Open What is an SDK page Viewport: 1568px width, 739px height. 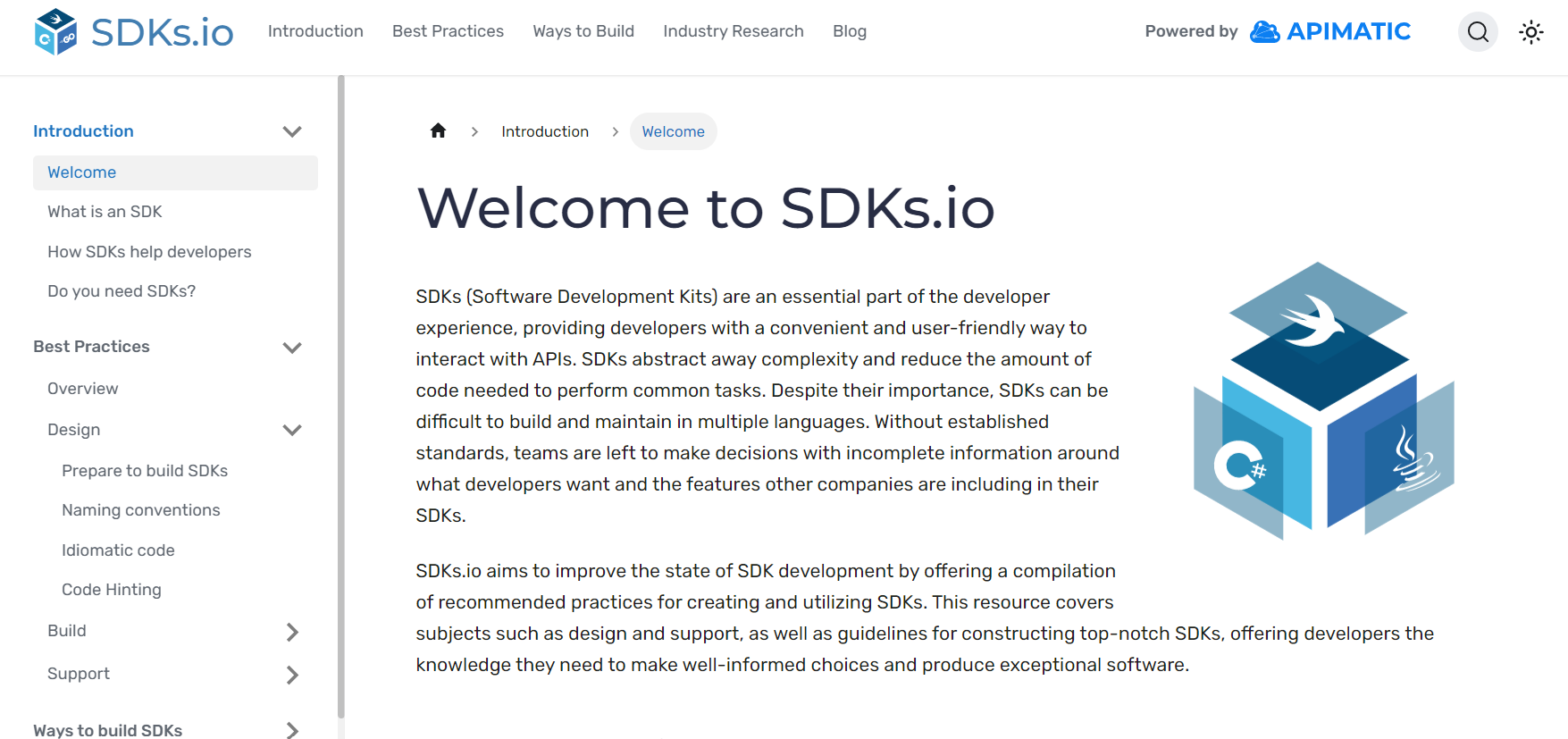pyautogui.click(x=105, y=212)
